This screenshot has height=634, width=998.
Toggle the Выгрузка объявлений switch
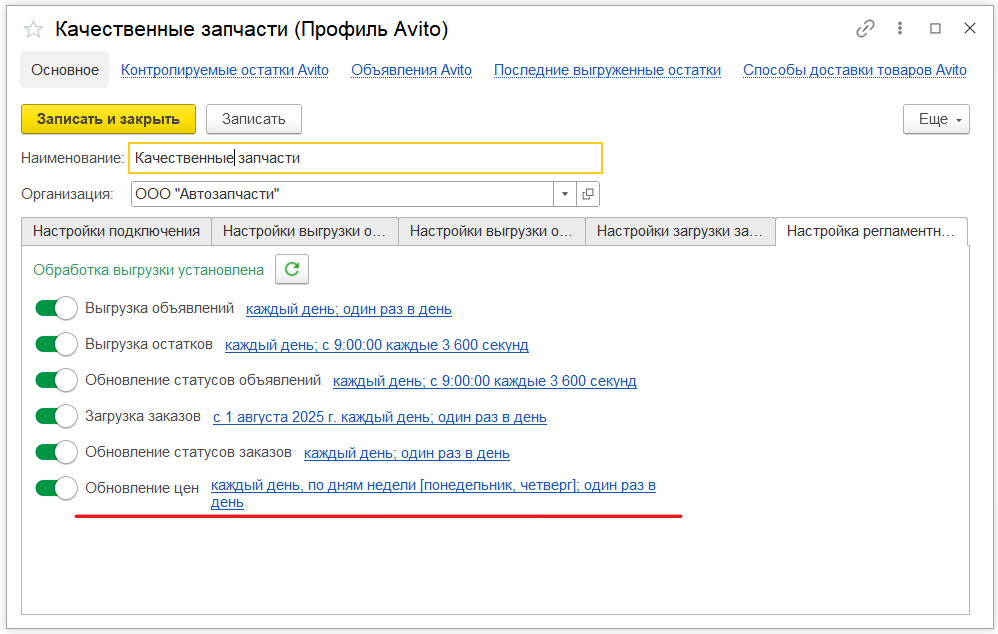tap(56, 309)
